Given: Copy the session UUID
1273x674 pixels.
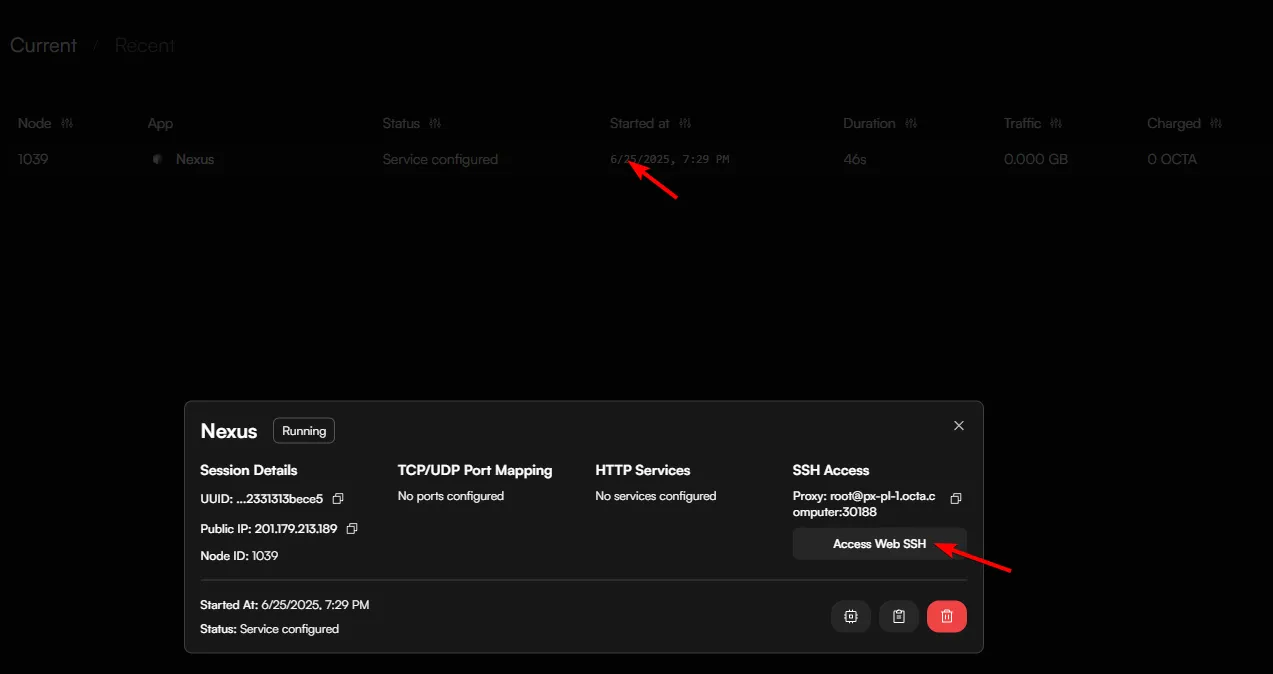Looking at the screenshot, I should (x=338, y=498).
